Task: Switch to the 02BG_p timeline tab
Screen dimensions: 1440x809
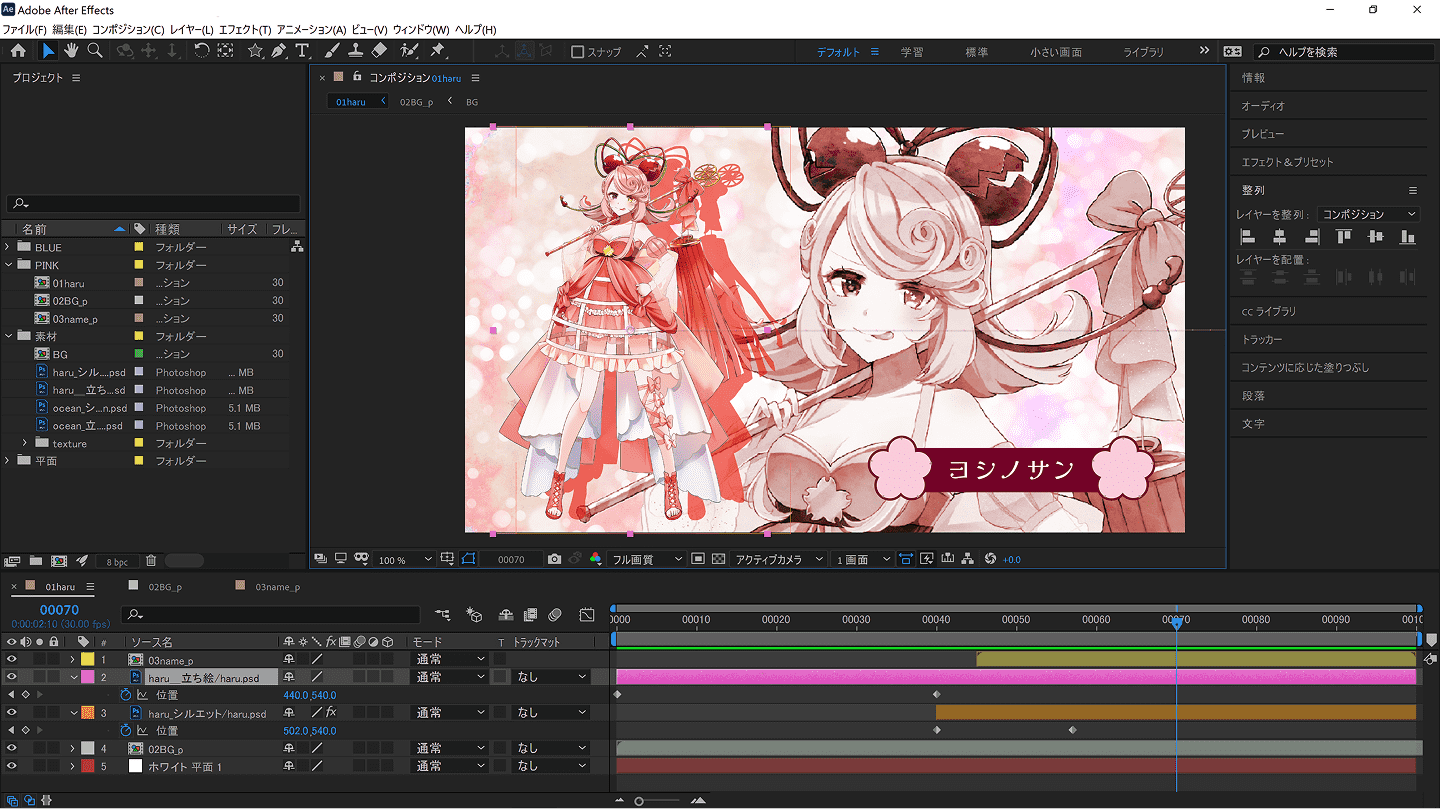Action: [x=164, y=587]
